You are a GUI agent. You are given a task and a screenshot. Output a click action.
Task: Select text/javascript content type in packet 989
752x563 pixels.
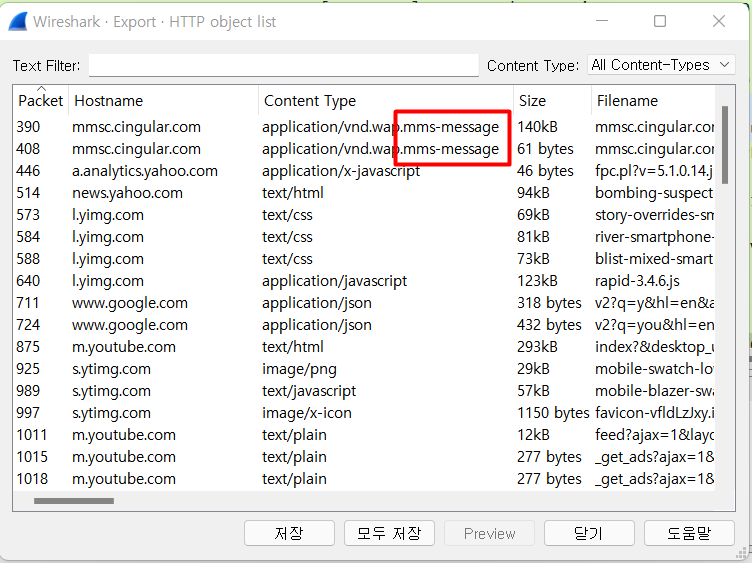point(309,391)
